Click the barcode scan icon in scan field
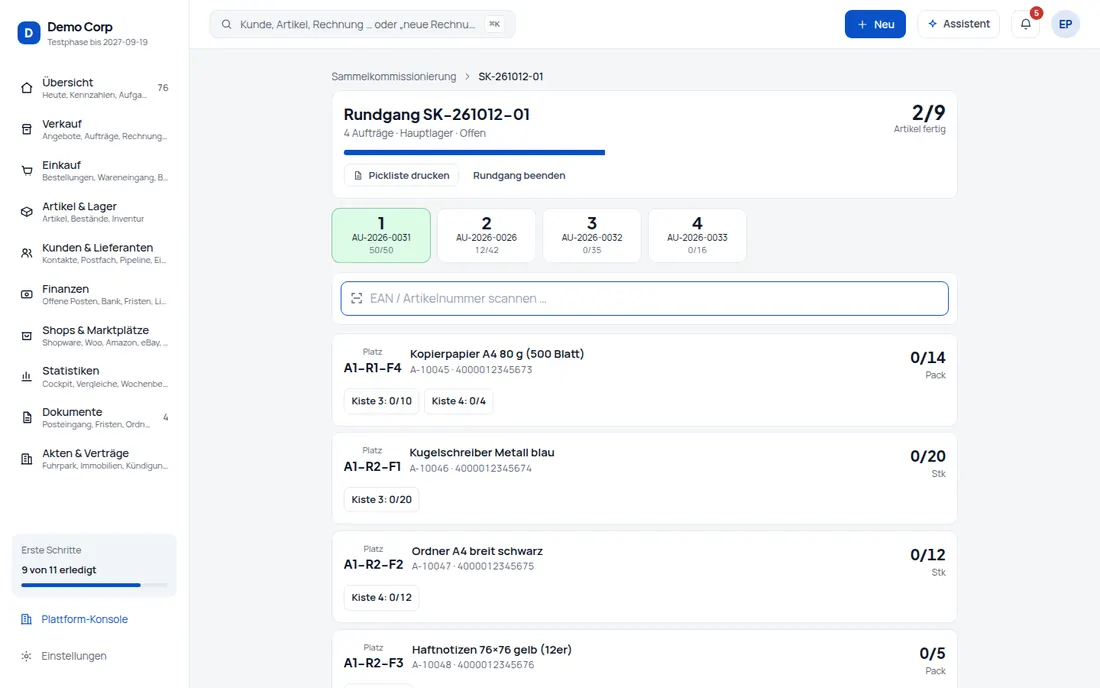 [x=356, y=299]
